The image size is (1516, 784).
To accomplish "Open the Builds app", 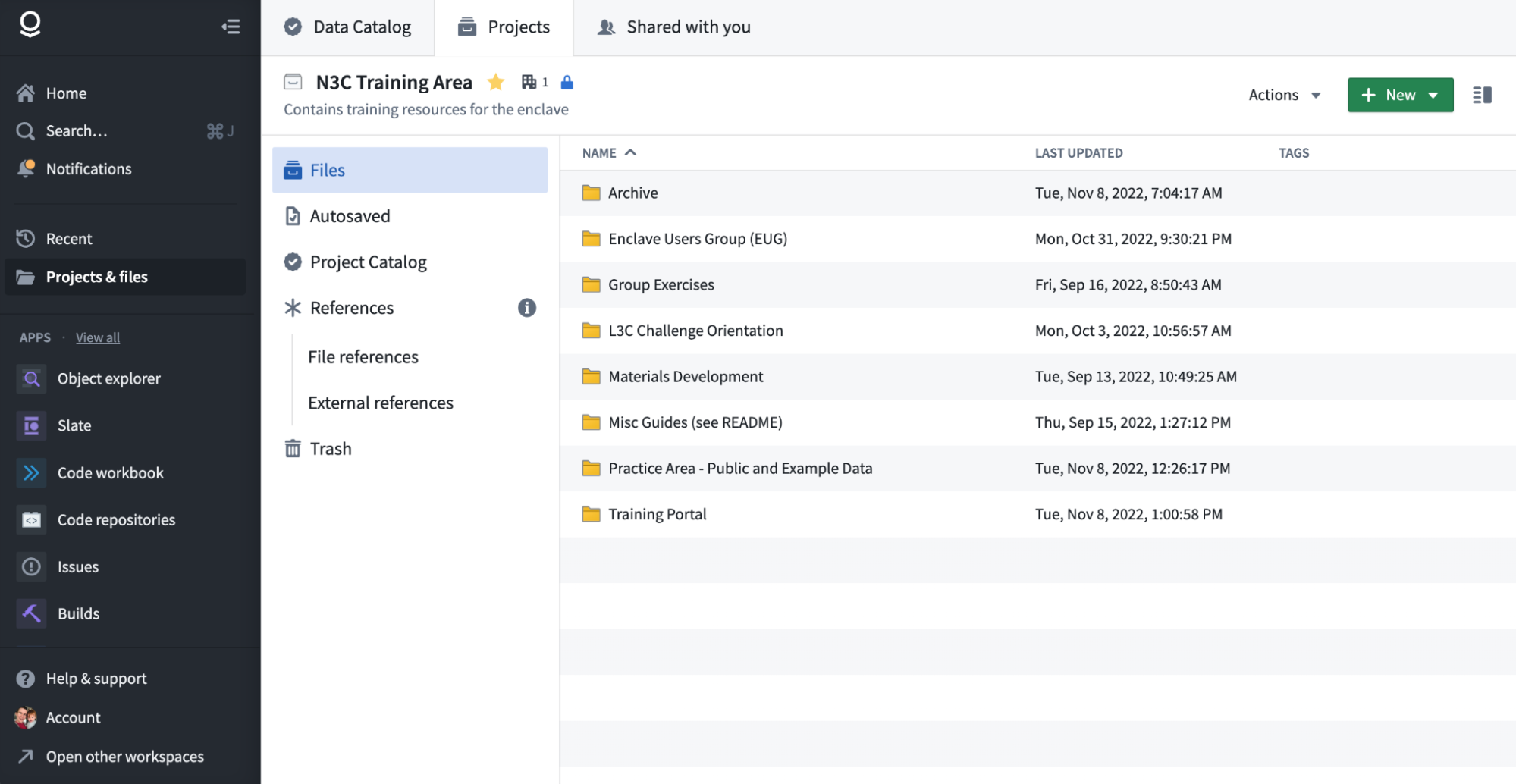I will [78, 613].
